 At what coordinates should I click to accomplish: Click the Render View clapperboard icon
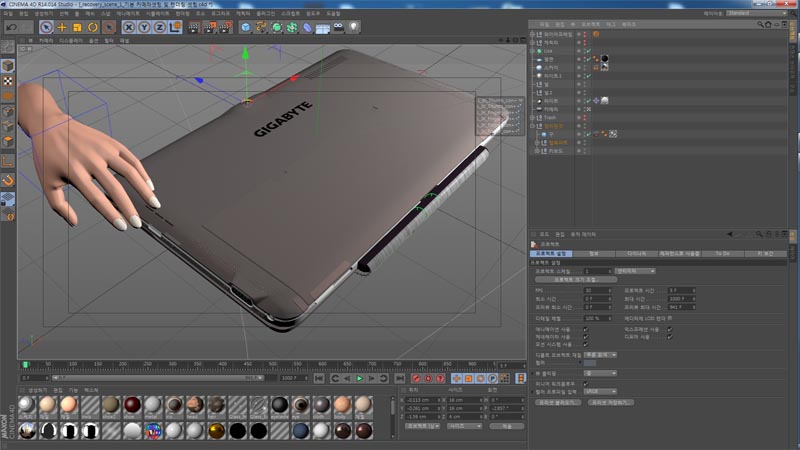click(194, 27)
